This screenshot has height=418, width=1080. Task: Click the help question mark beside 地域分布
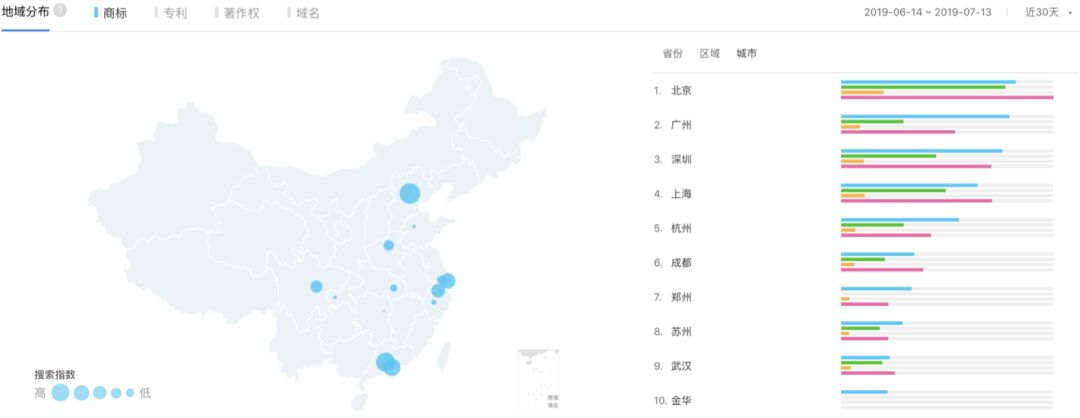click(60, 10)
